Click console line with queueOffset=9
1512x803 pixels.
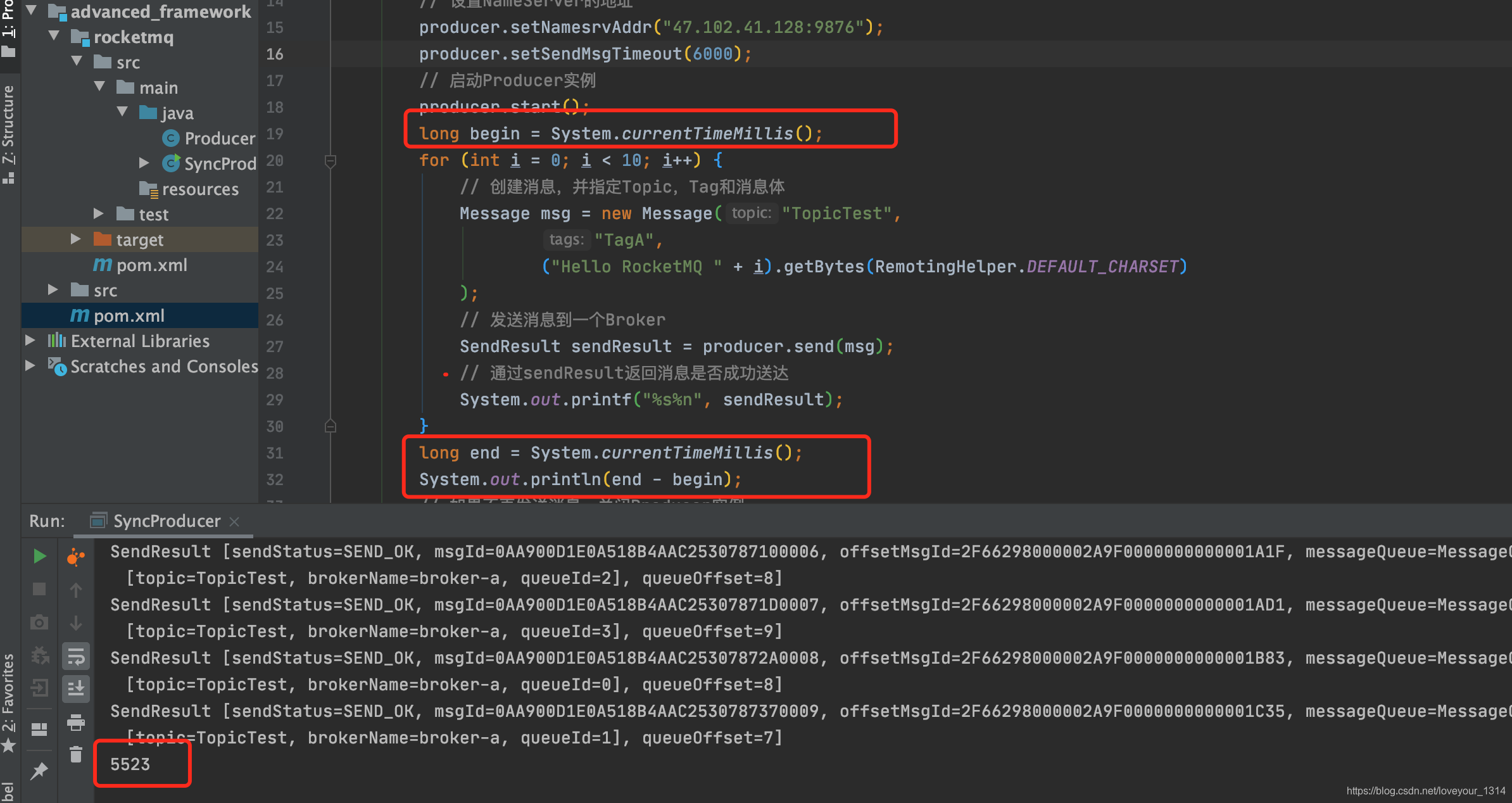pos(455,632)
